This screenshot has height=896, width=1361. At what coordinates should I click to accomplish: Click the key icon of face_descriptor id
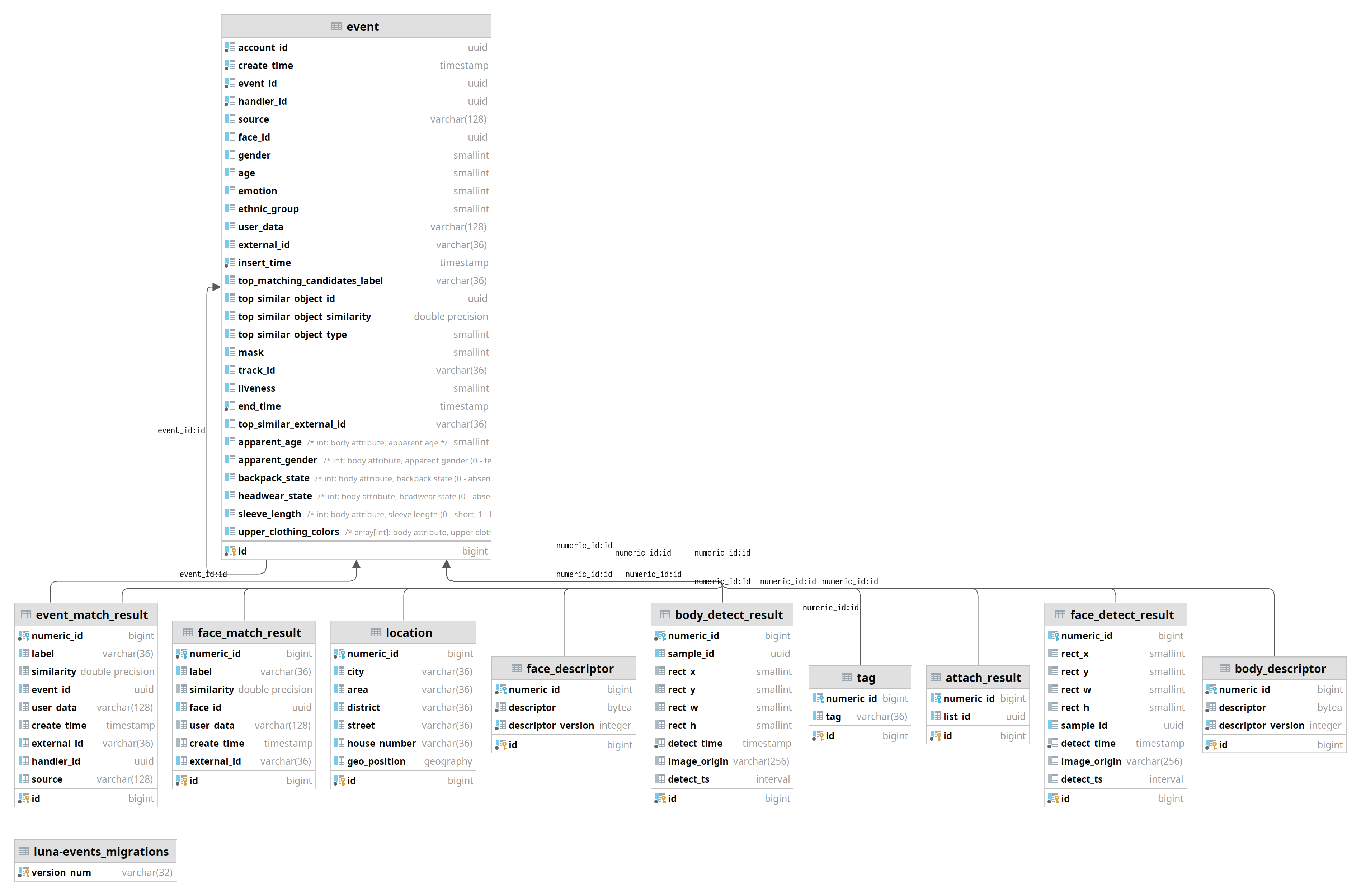tap(501, 745)
